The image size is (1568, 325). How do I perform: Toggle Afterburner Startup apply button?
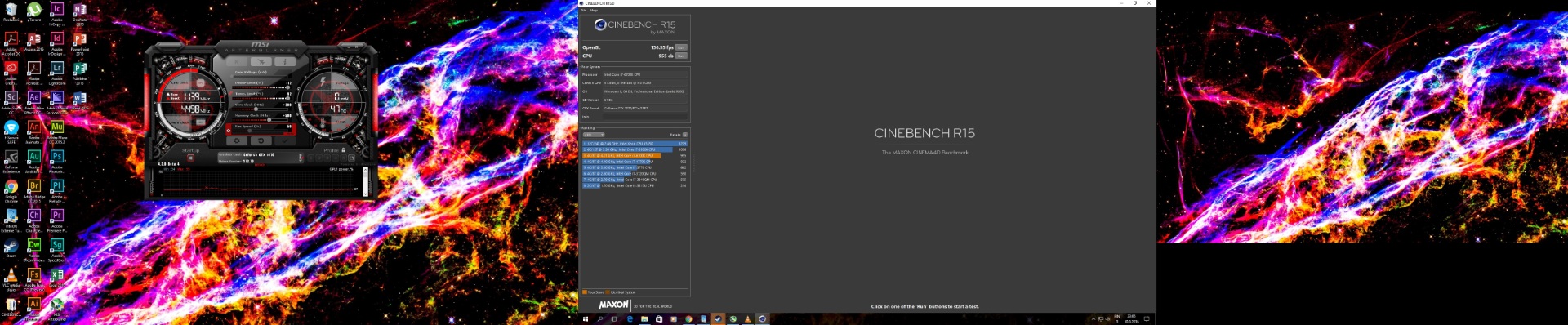click(190, 158)
